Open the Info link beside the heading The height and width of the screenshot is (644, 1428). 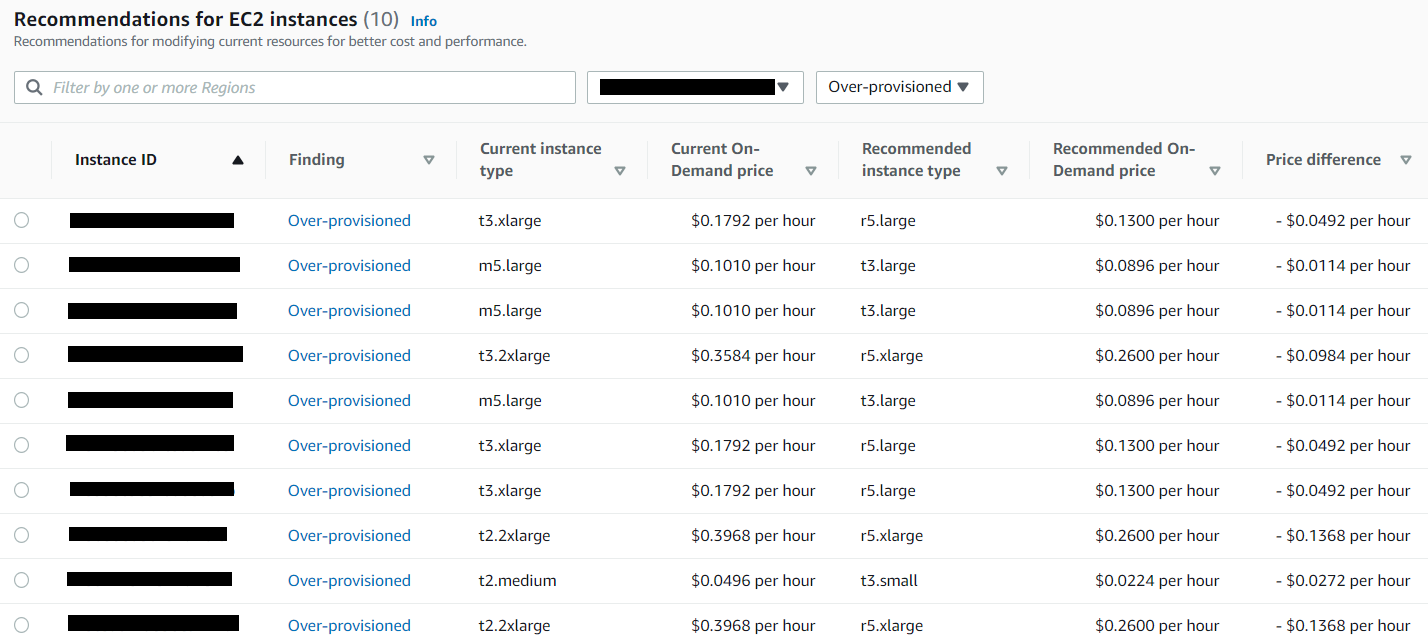[x=424, y=21]
